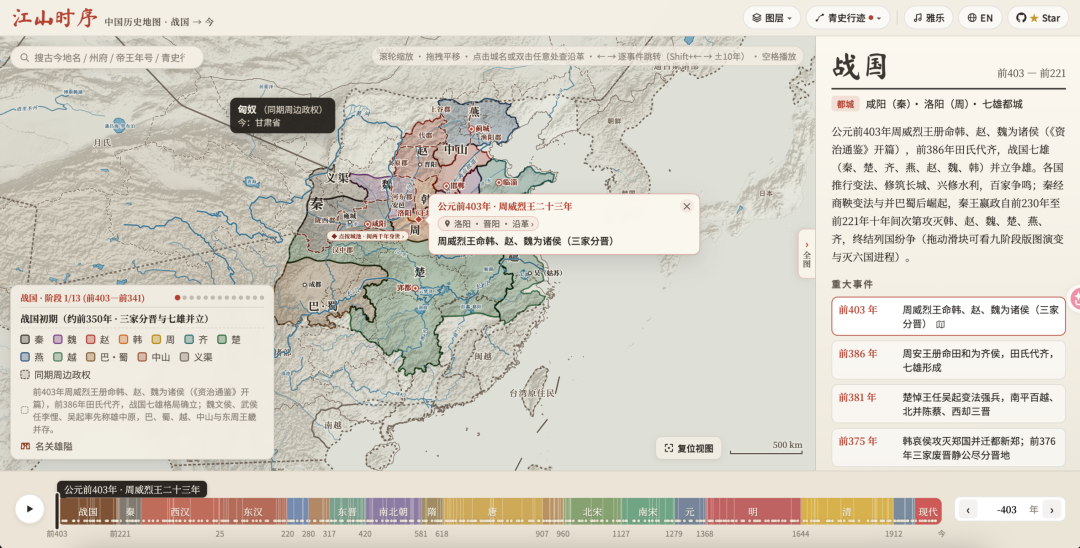
Task: Select the 前375年 韩灭郑 event card
Action: point(948,447)
